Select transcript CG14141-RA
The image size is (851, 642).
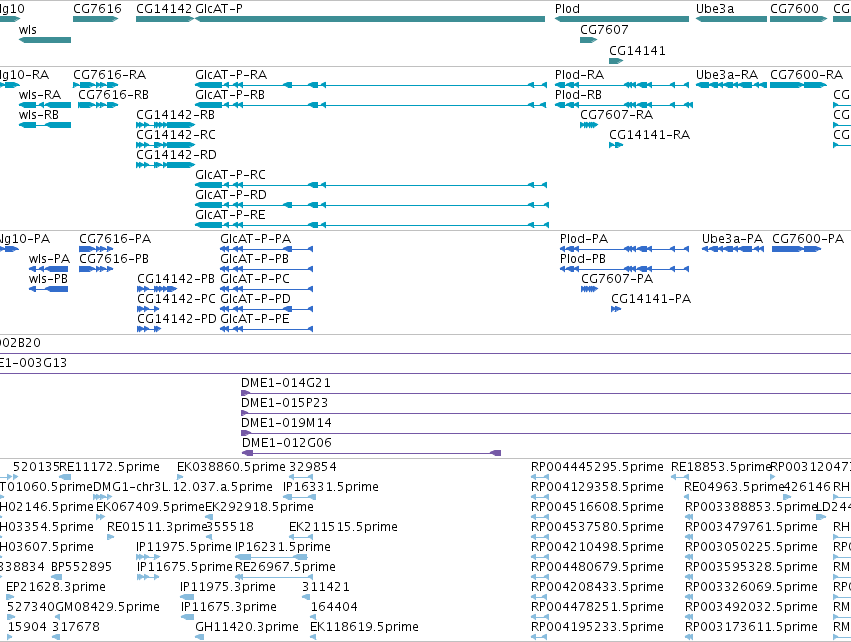pyautogui.click(x=616, y=145)
